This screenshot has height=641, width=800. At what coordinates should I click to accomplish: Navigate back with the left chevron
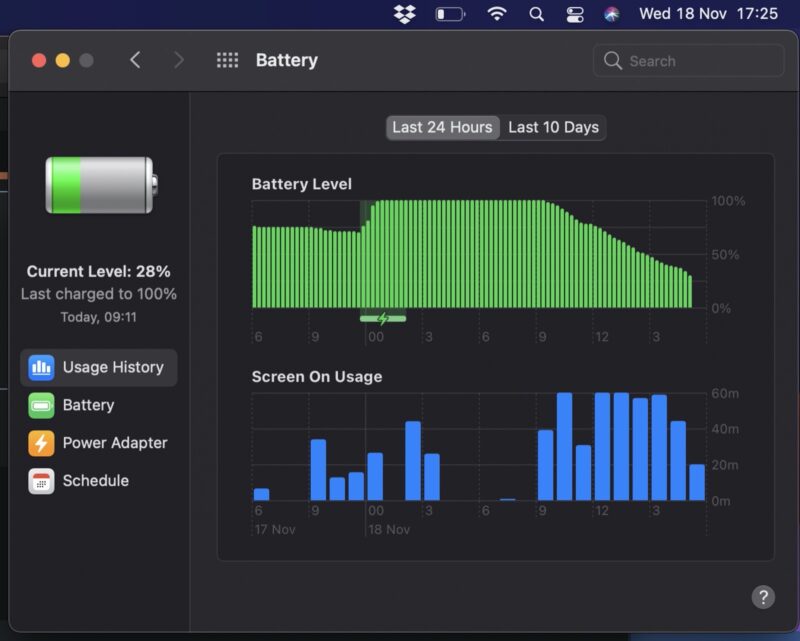(x=135, y=59)
